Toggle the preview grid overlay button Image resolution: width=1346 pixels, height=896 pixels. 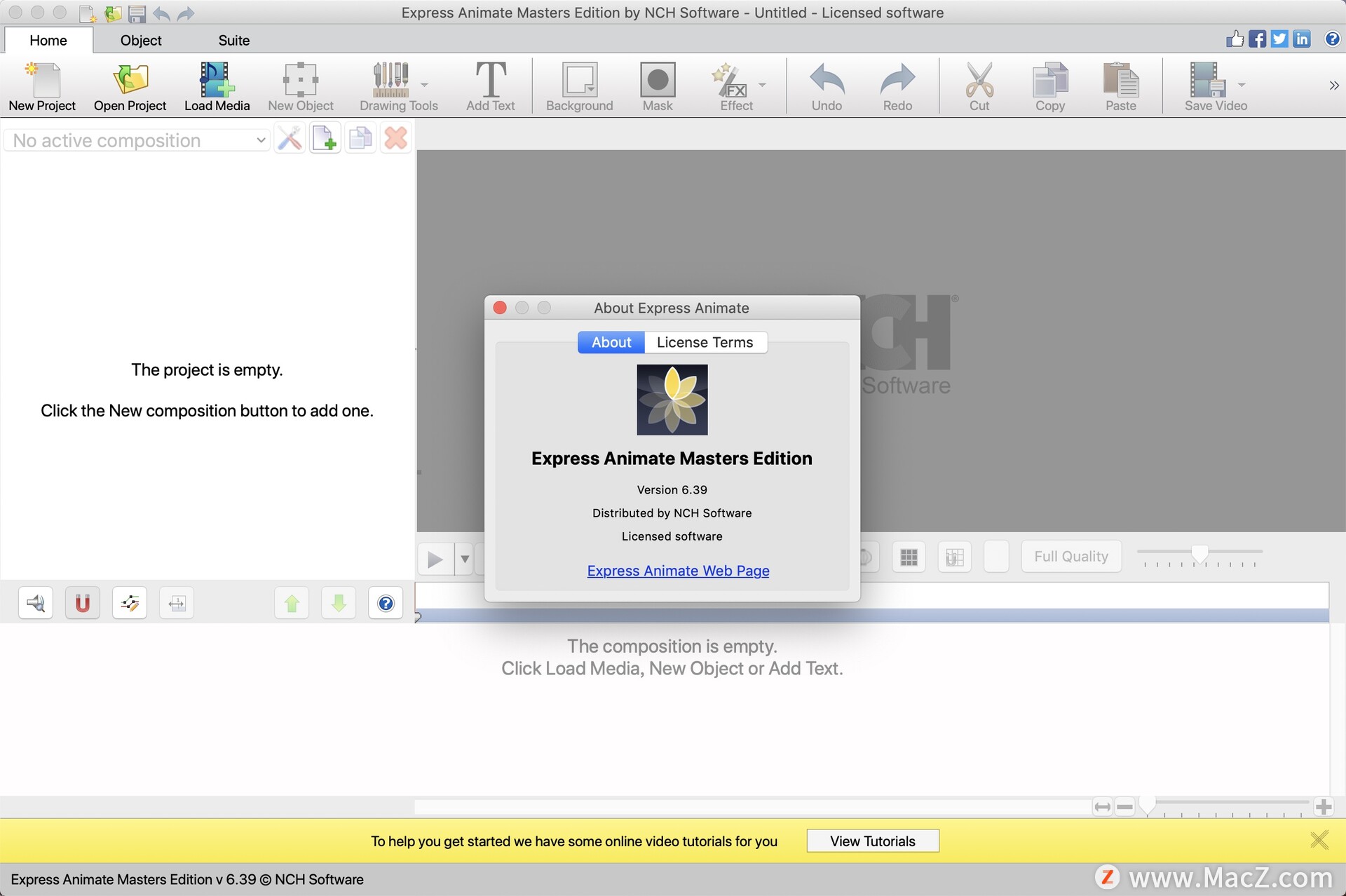pos(909,557)
